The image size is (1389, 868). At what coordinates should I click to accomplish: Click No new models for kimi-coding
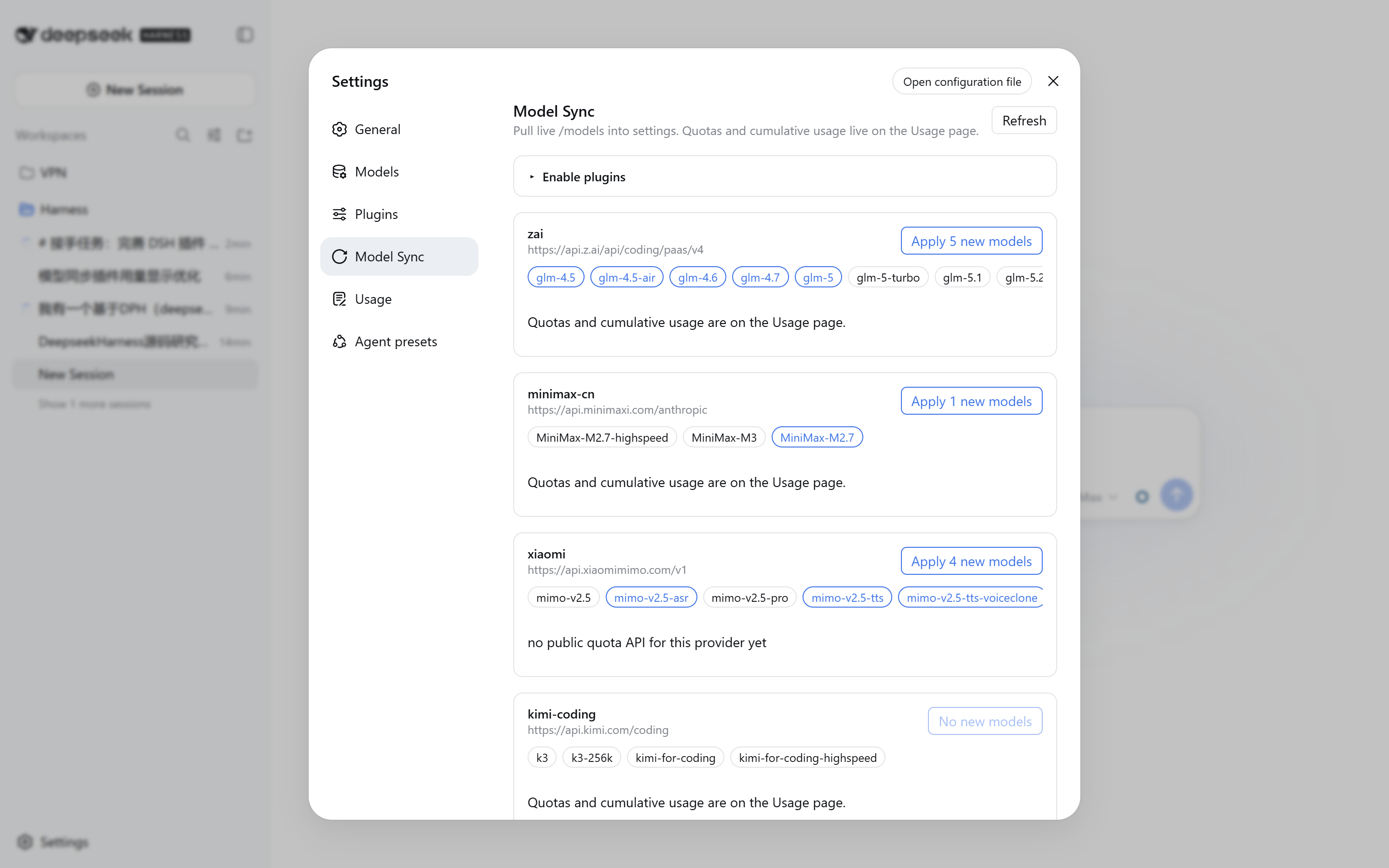985,721
